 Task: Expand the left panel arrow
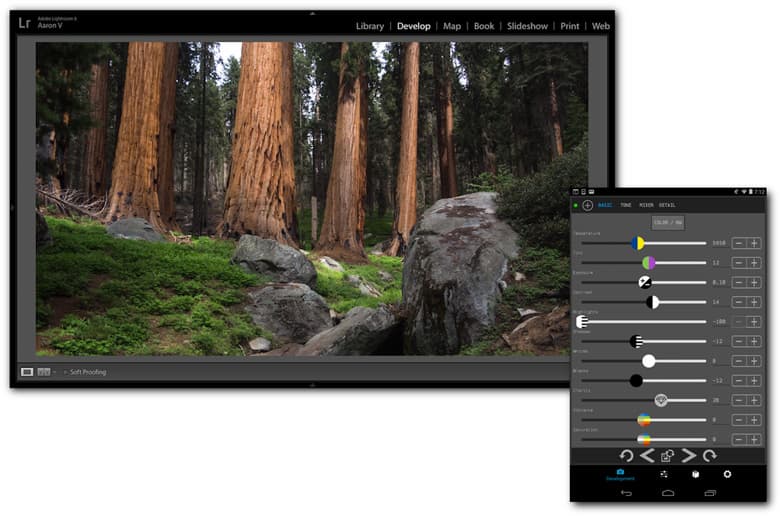[12, 207]
